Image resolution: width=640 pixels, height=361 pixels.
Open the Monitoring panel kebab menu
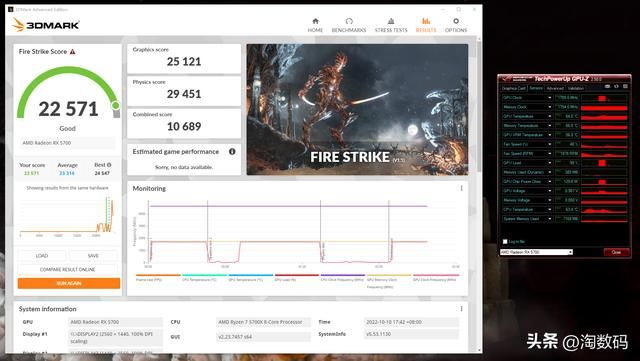(461, 188)
